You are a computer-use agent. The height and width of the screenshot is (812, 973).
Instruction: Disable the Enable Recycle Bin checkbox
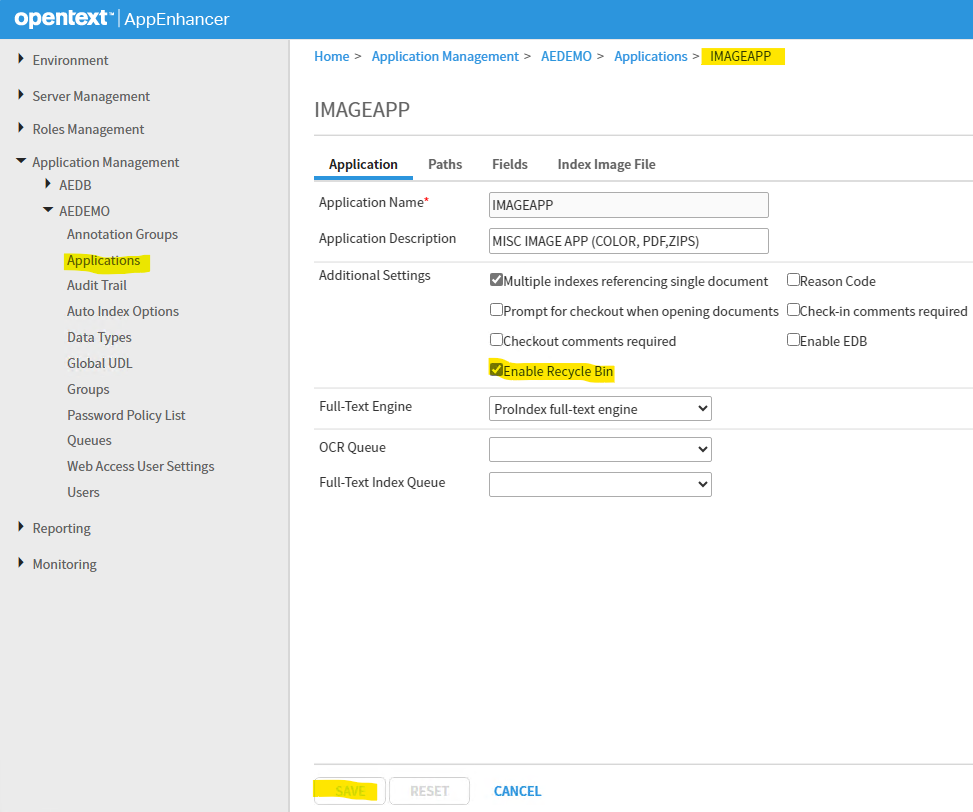click(x=496, y=370)
